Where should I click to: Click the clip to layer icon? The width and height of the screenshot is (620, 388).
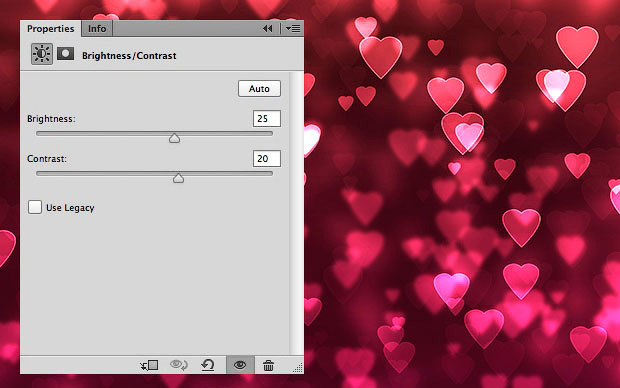tap(149, 365)
